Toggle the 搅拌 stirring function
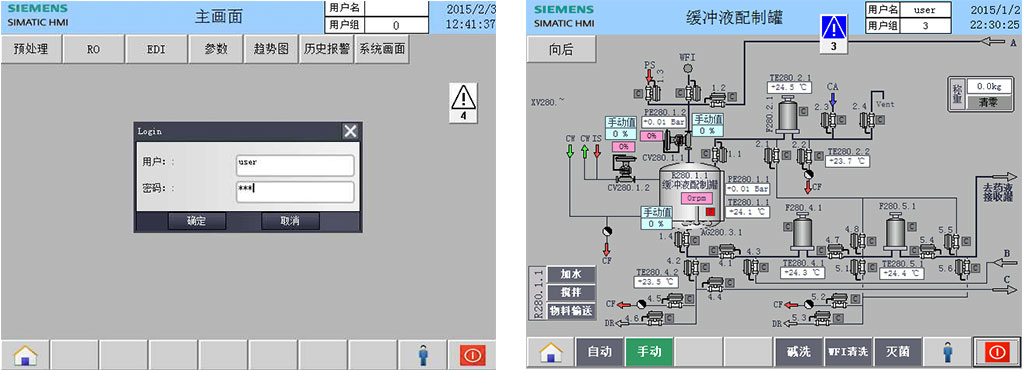The height and width of the screenshot is (370, 1024). (570, 292)
